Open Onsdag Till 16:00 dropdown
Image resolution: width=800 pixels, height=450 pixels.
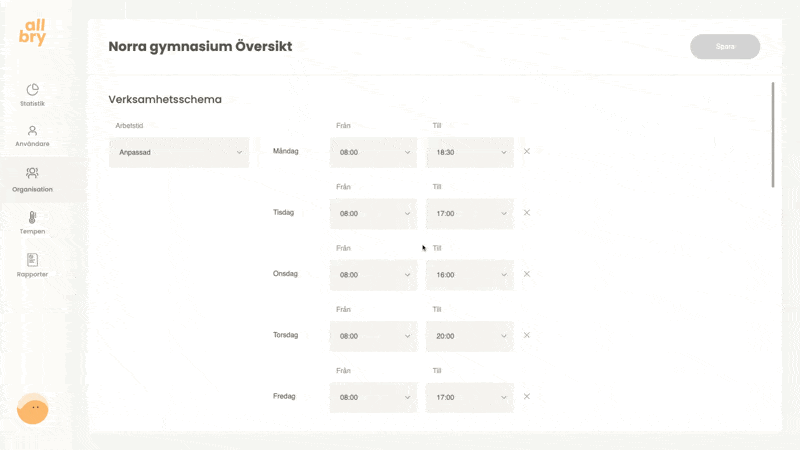coord(470,275)
